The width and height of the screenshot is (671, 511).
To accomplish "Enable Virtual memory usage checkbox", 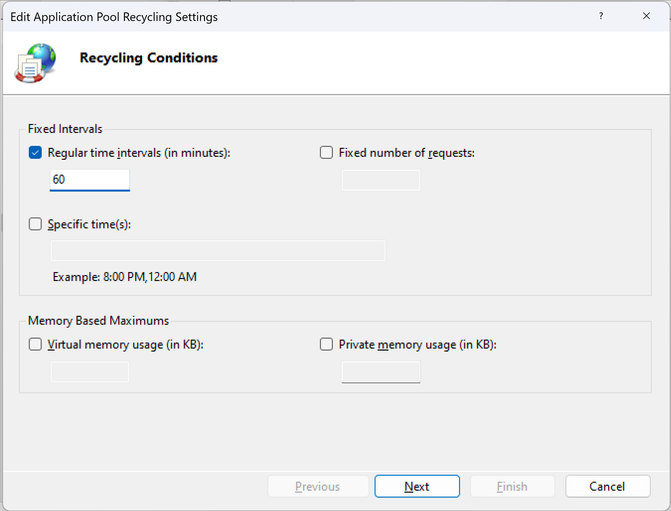I will tap(36, 345).
